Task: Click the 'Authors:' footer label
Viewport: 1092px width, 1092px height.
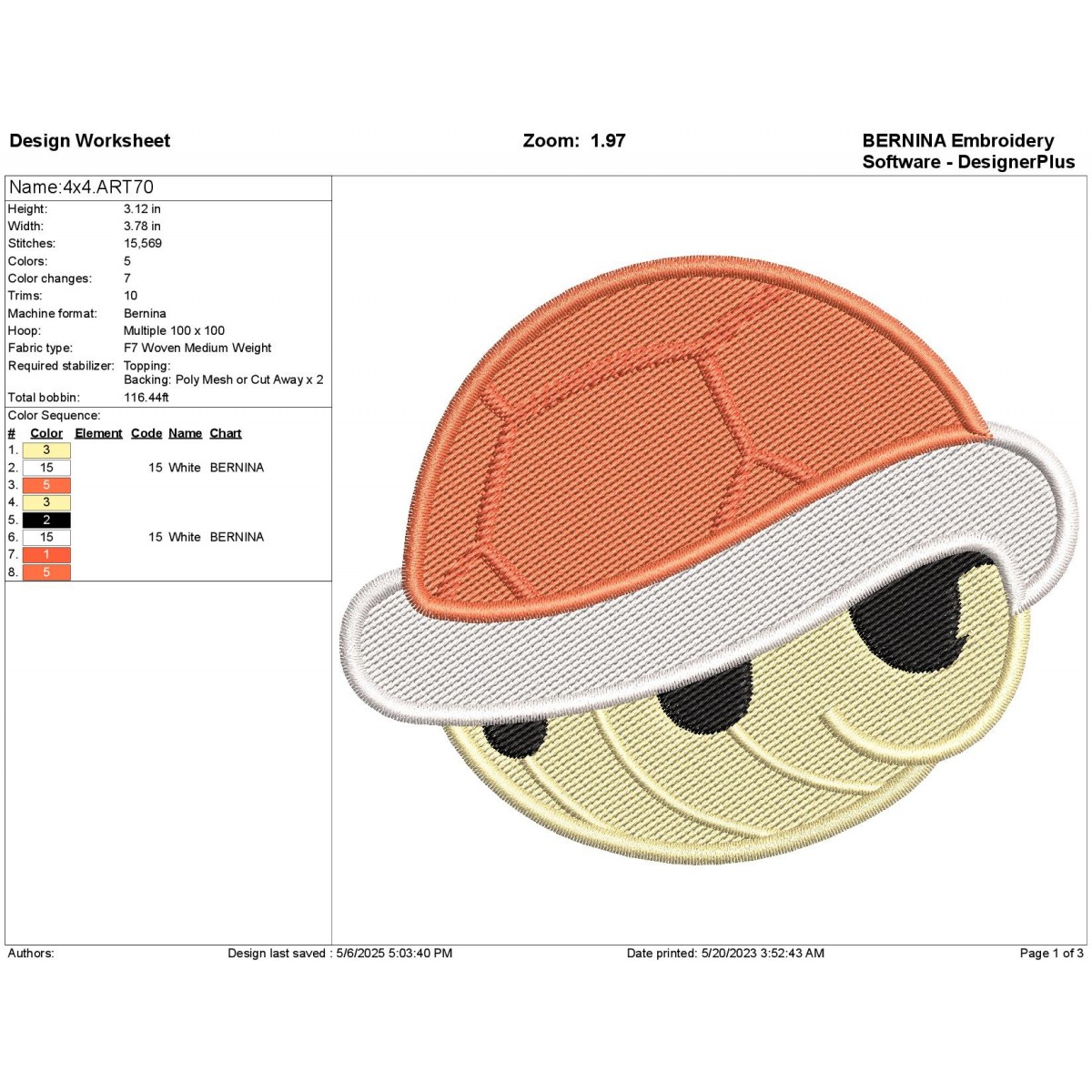Action: 31,954
